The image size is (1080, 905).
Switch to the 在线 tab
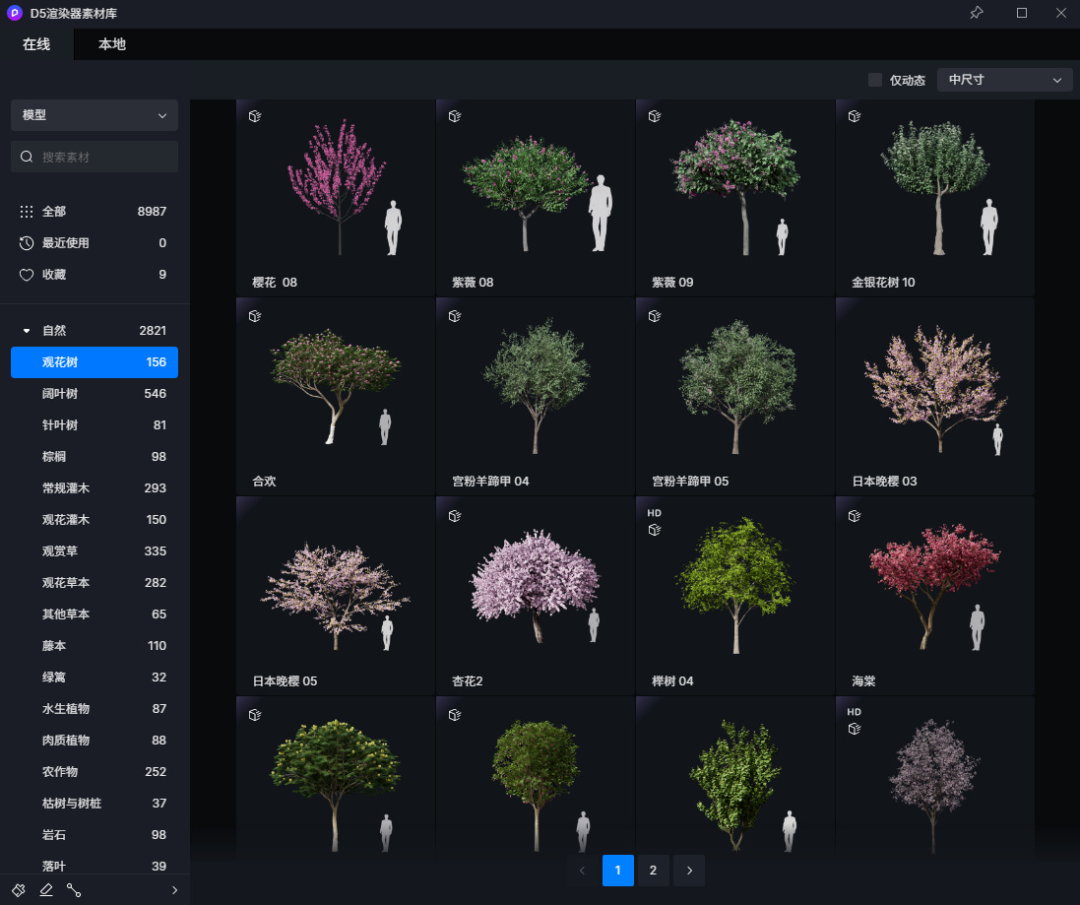[36, 44]
